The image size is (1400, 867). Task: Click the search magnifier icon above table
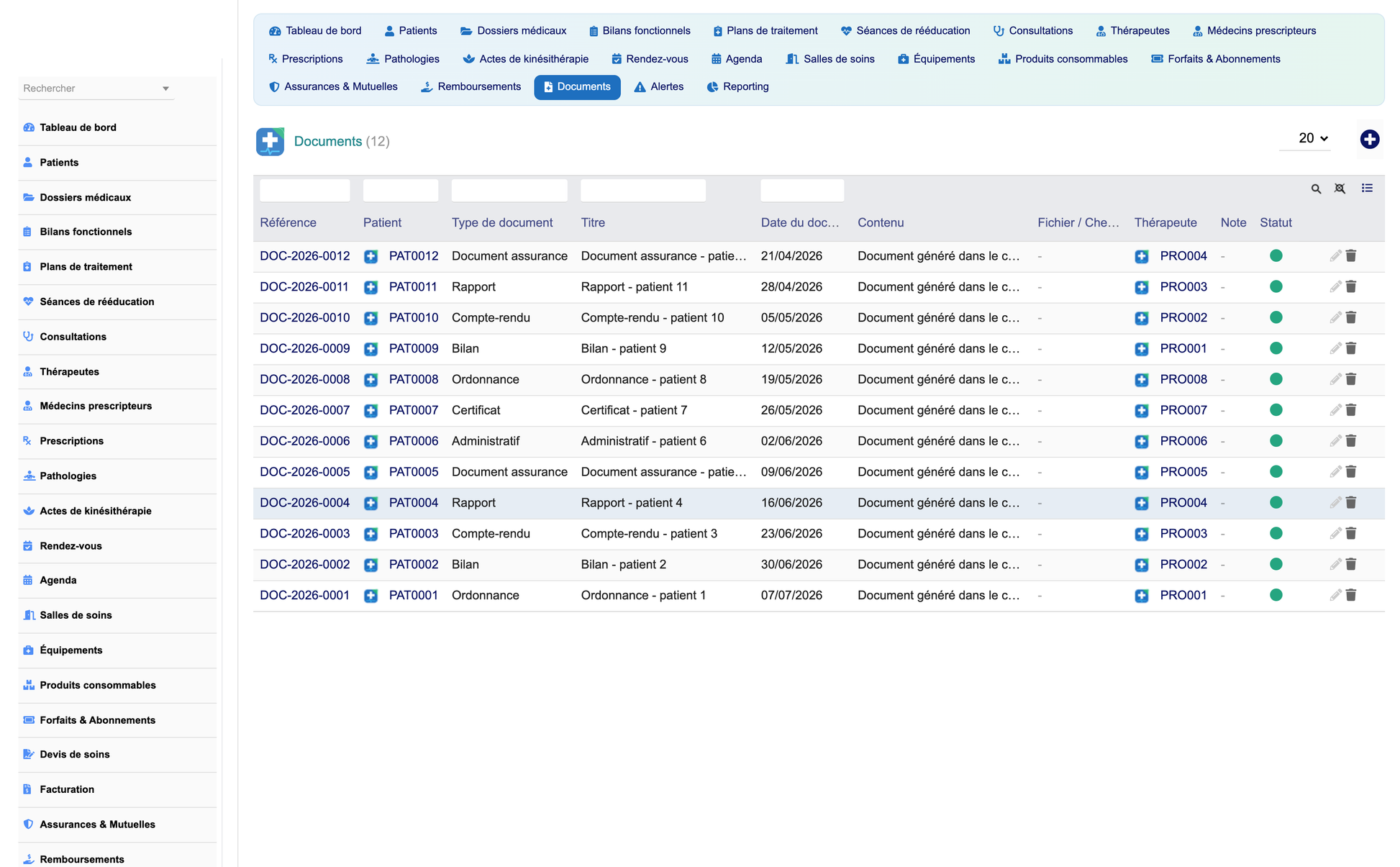pyautogui.click(x=1316, y=189)
